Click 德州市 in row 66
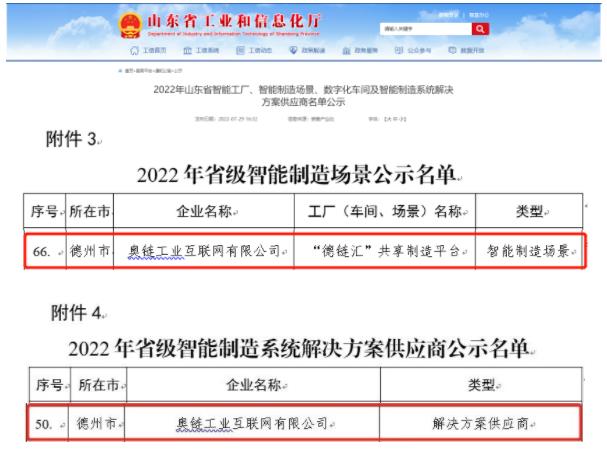Screen dimensions: 607x451 coord(90,251)
